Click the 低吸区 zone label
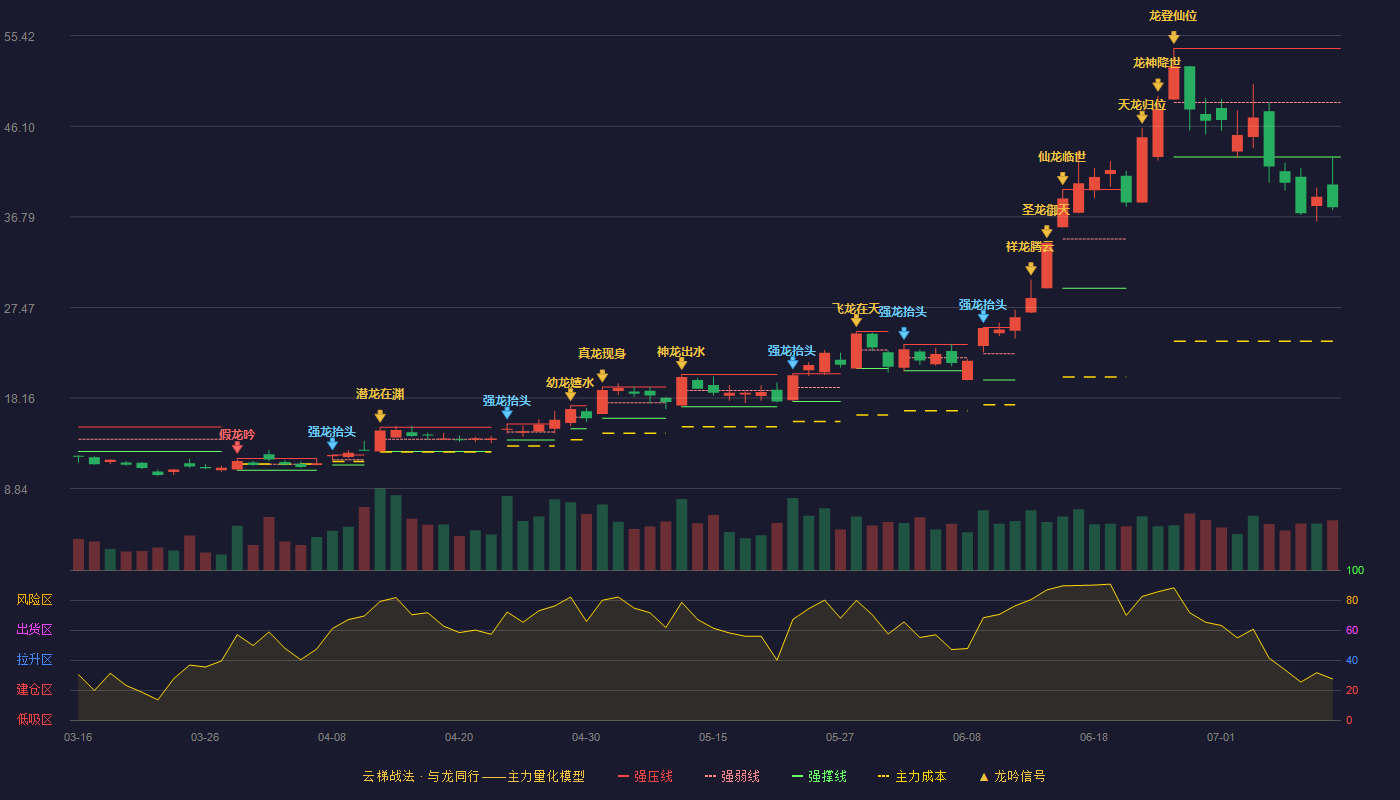Image resolution: width=1400 pixels, height=800 pixels. pyautogui.click(x=34, y=719)
